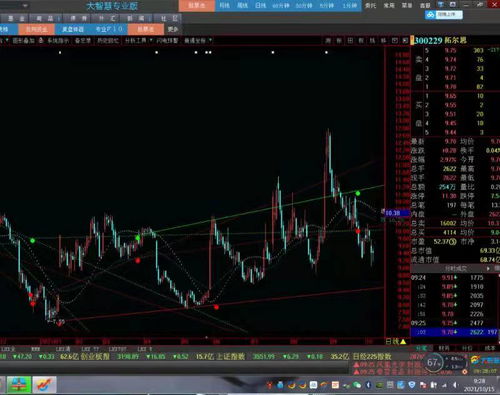Select the 日线 period tab
The height and width of the screenshot is (395, 500).
tap(260, 5)
